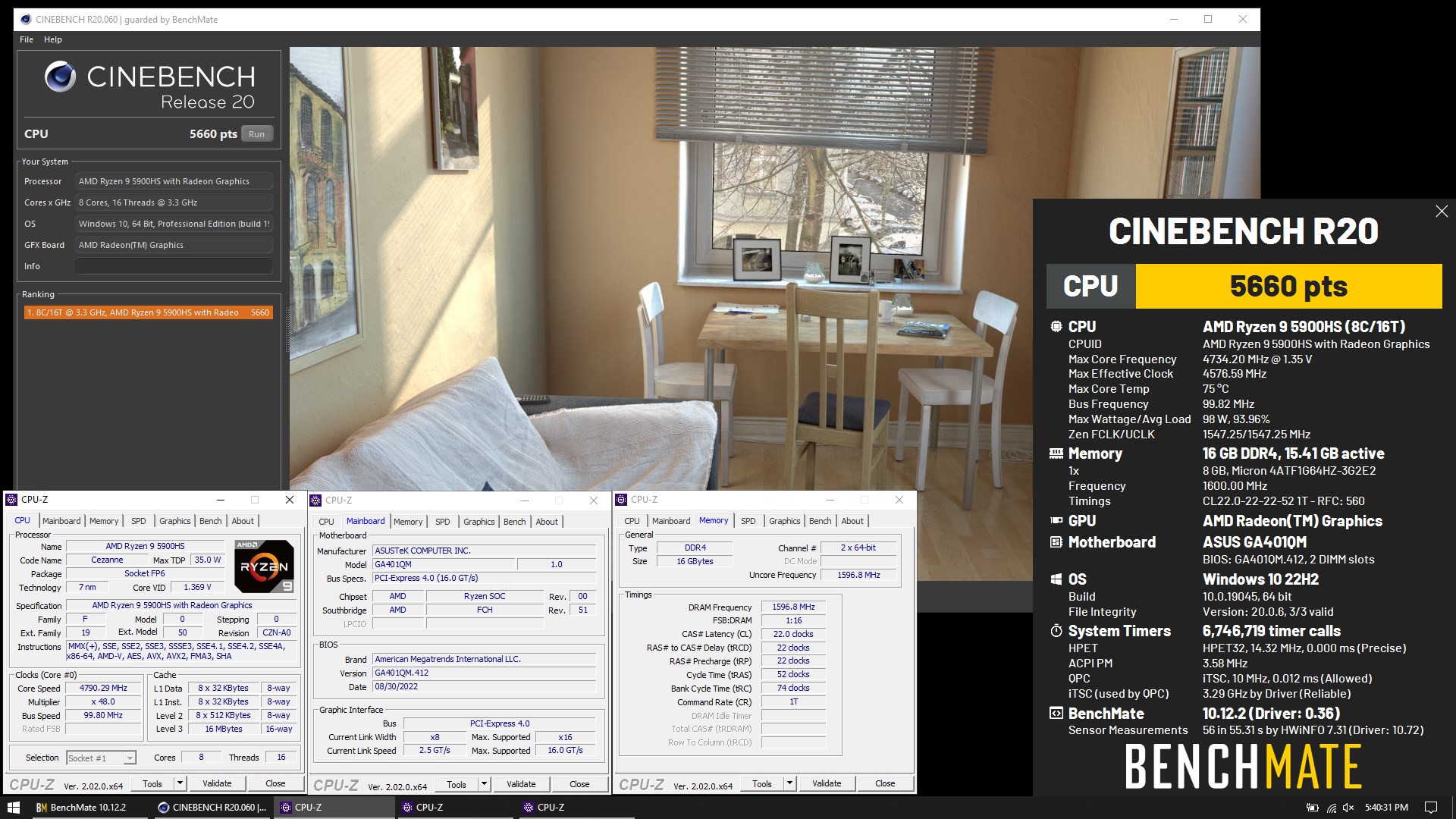Open the Socket #1 selection dropdown
The width and height of the screenshot is (1456, 819).
(x=130, y=758)
